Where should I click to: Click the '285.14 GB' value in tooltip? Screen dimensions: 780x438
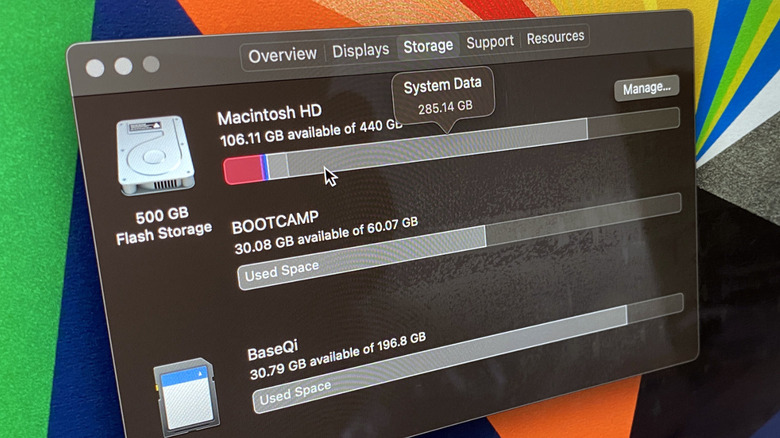click(445, 108)
